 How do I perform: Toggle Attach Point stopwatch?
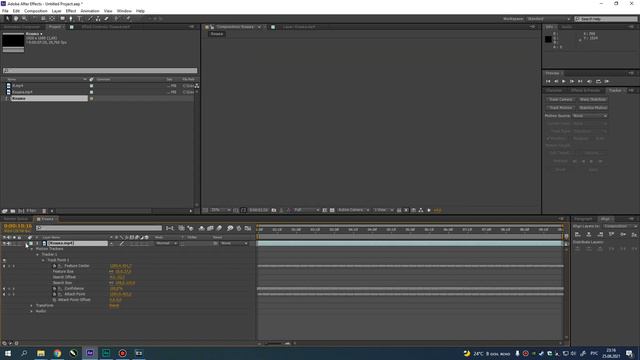pos(54,294)
